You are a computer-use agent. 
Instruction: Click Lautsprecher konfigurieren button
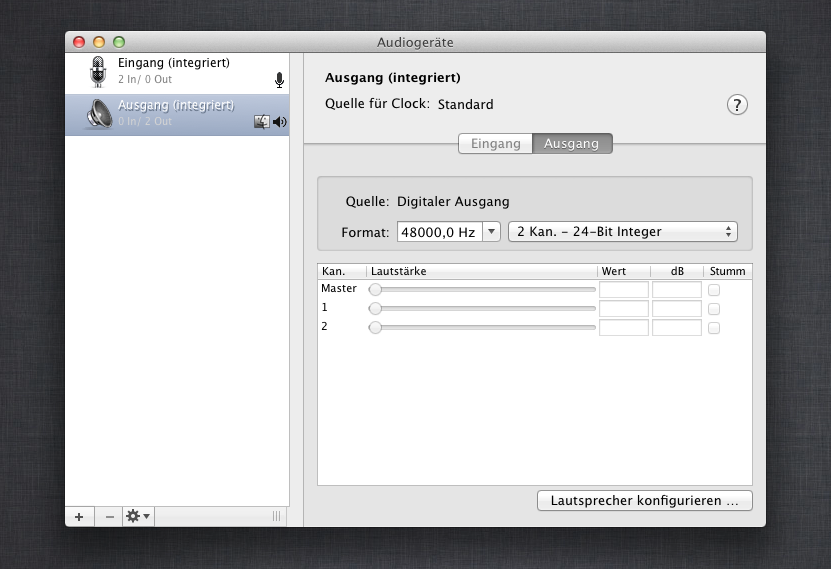644,500
